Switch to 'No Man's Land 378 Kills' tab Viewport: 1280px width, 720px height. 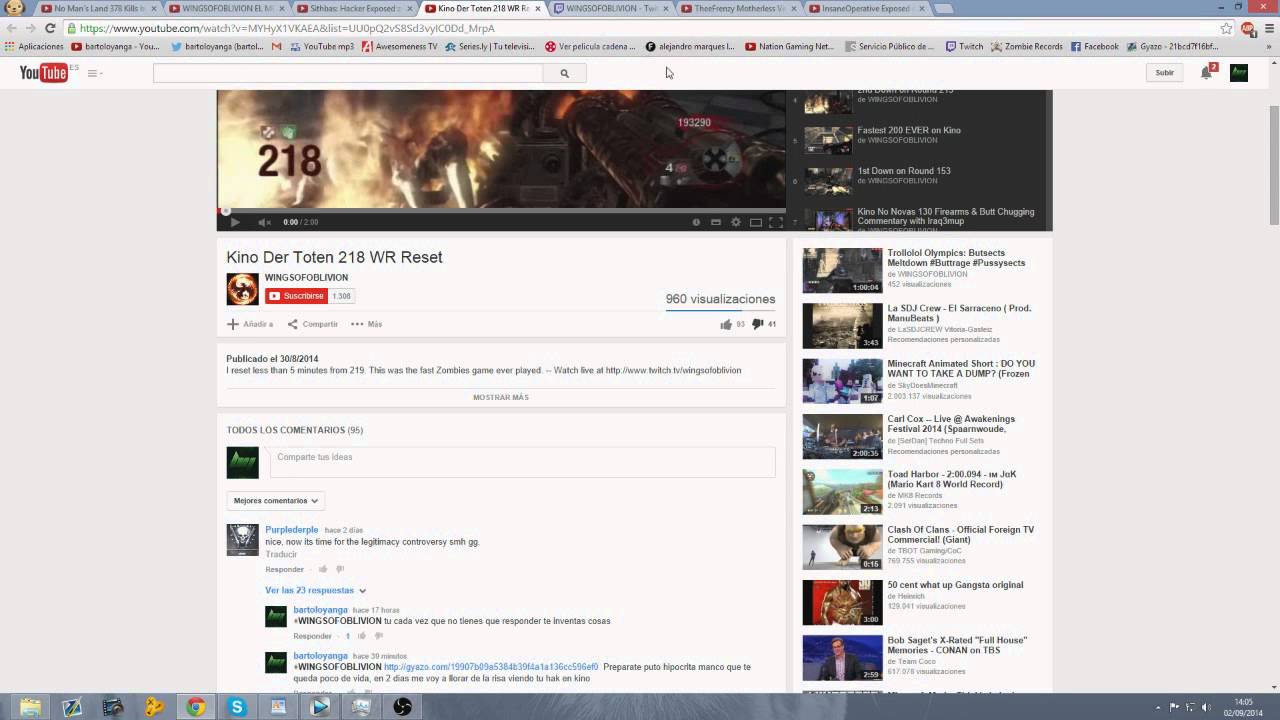[96, 8]
